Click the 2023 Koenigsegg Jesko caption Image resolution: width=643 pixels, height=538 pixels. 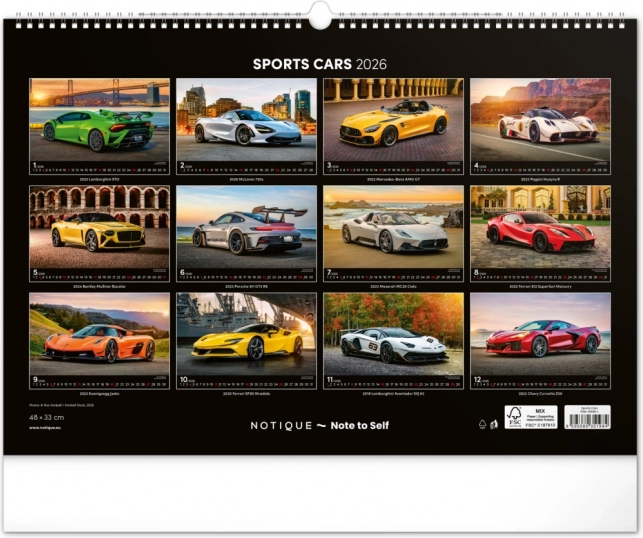(x=99, y=394)
